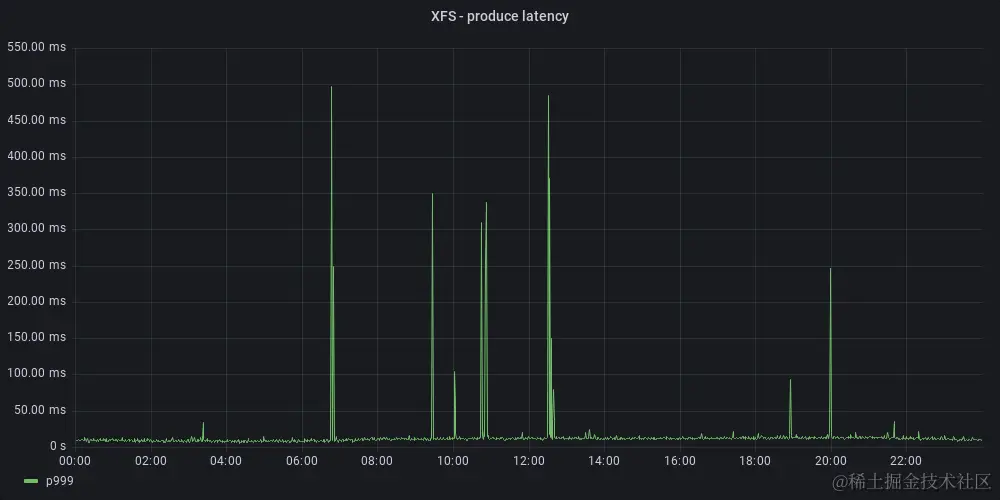1000x500 pixels.
Task: Click the 18:00 time axis label
Action: 755,460
